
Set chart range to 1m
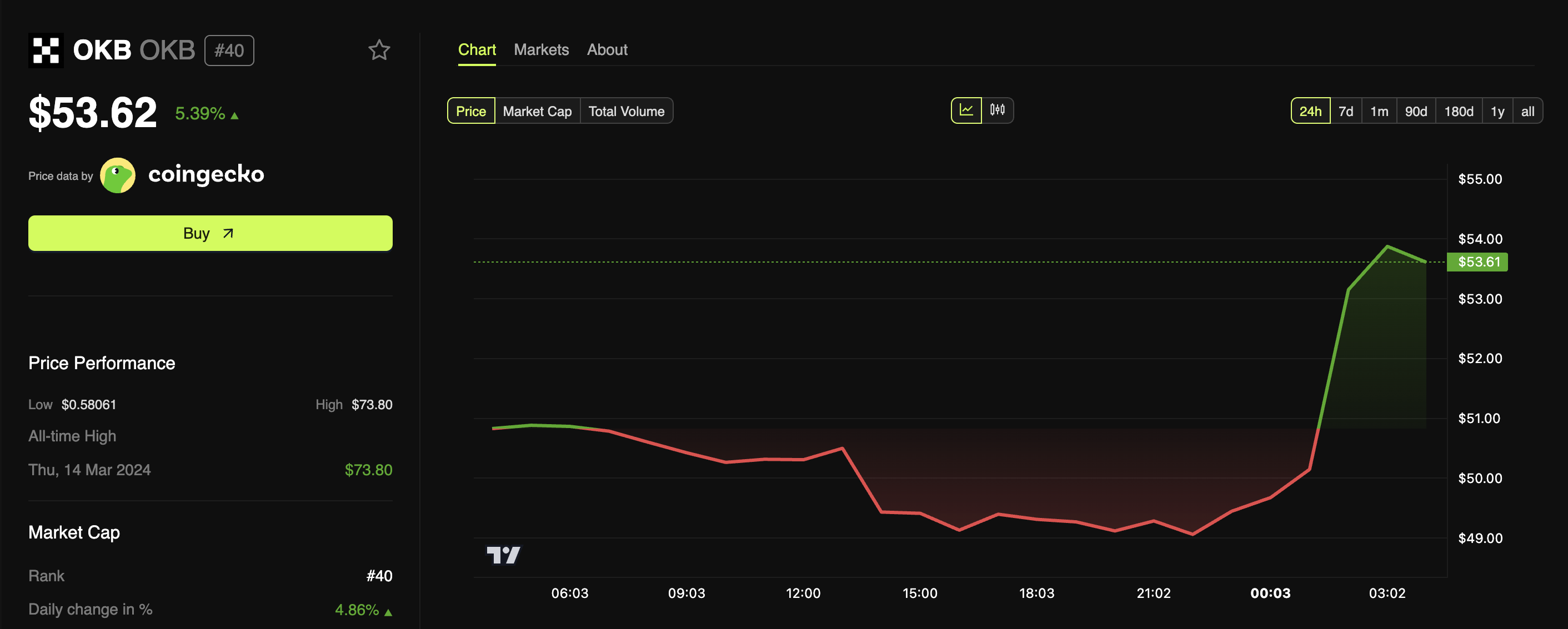pos(1379,112)
